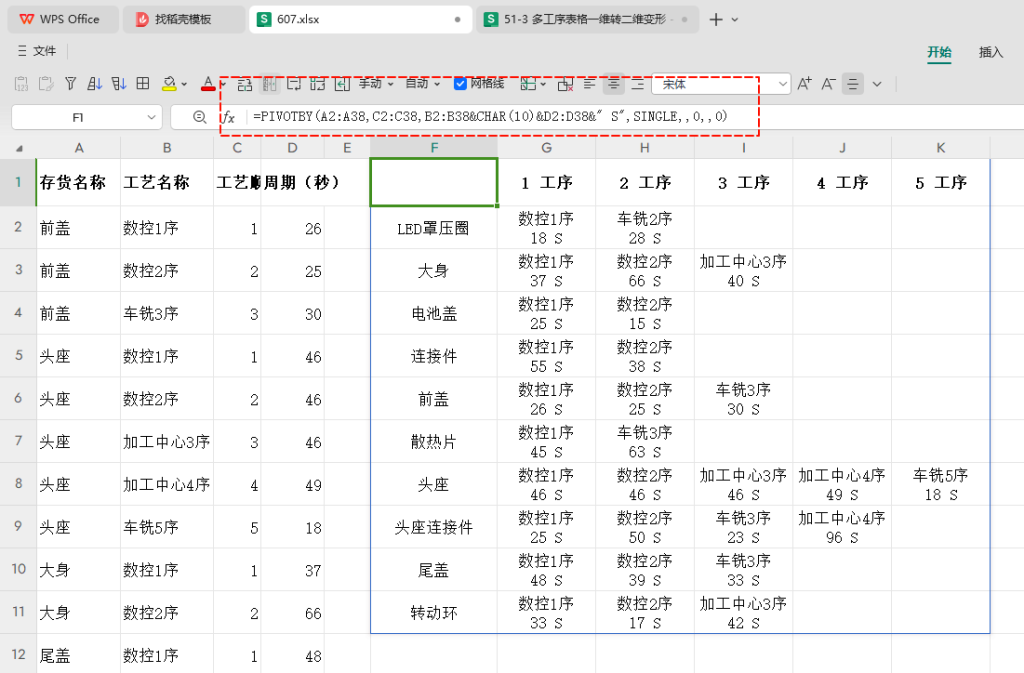Viewport: 1024px width, 673px height.
Task: Click the 工艺名称 header cell
Action: pyautogui.click(x=167, y=182)
